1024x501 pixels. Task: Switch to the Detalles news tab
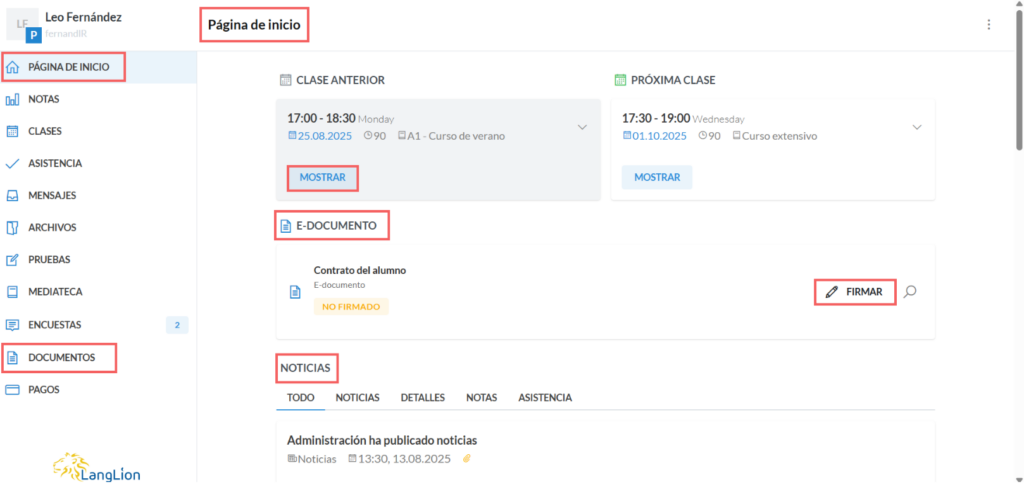422,398
